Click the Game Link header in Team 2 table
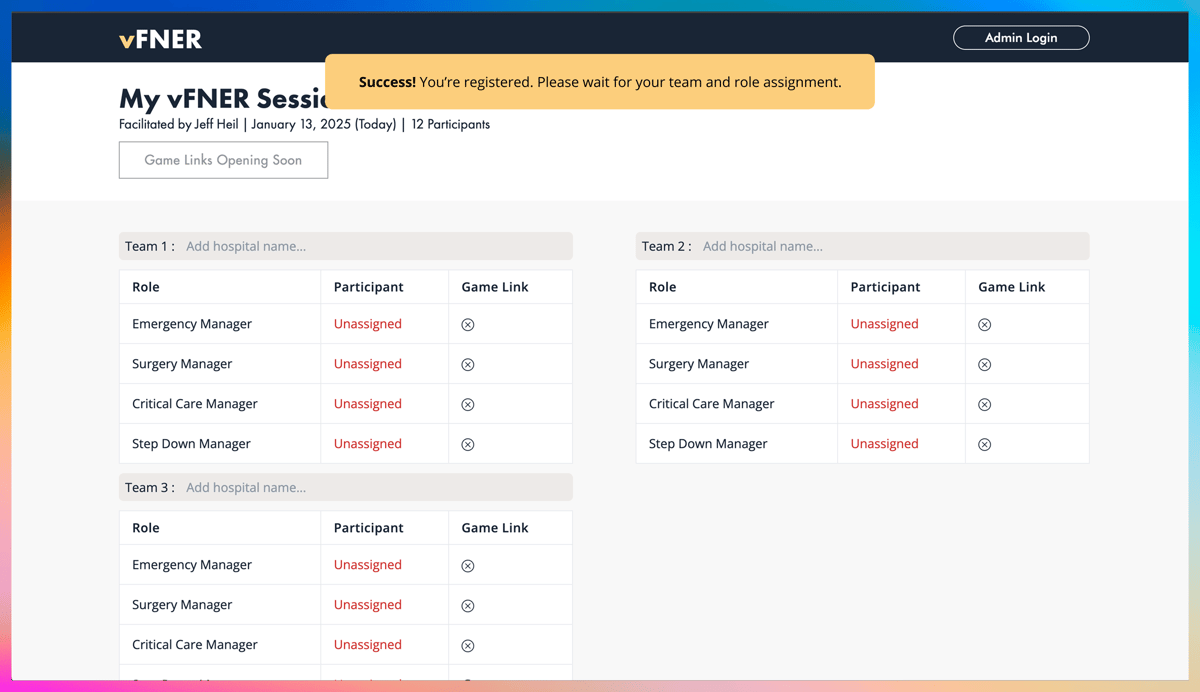Screen dimensions: 1200x692 pos(1012,287)
